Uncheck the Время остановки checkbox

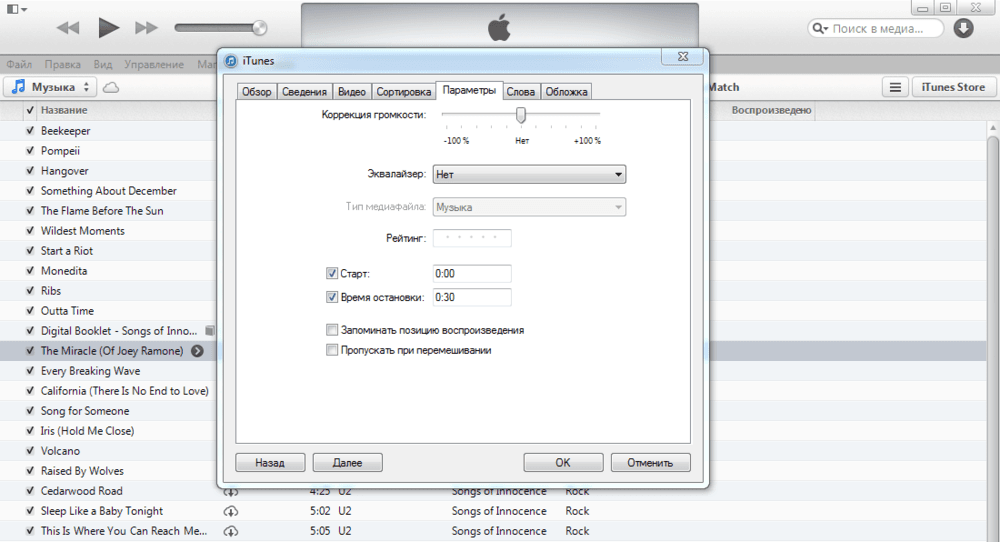[332, 297]
